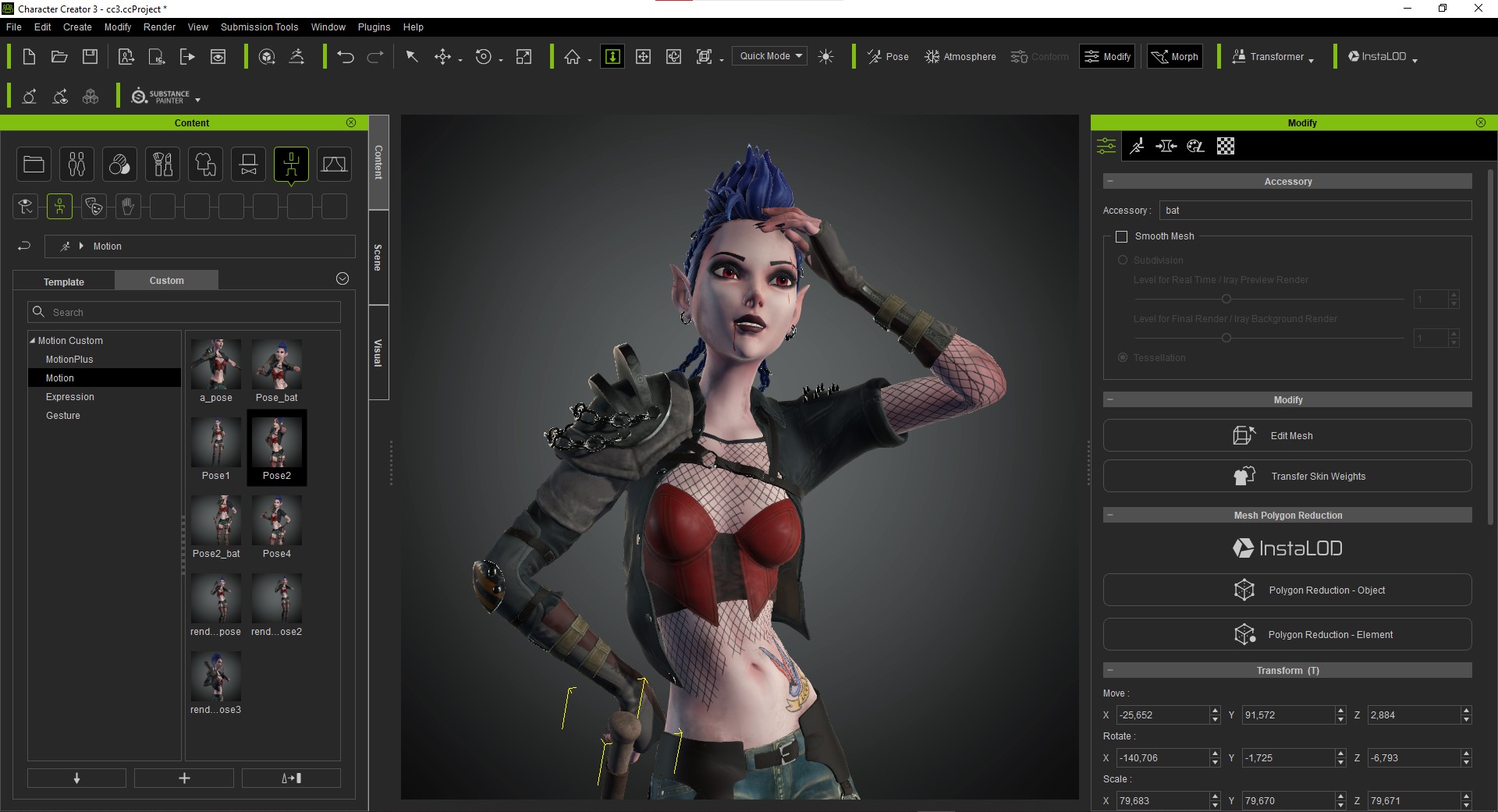The width and height of the screenshot is (1498, 812).
Task: Collapse the Motion Custom tree node
Action: (x=32, y=340)
